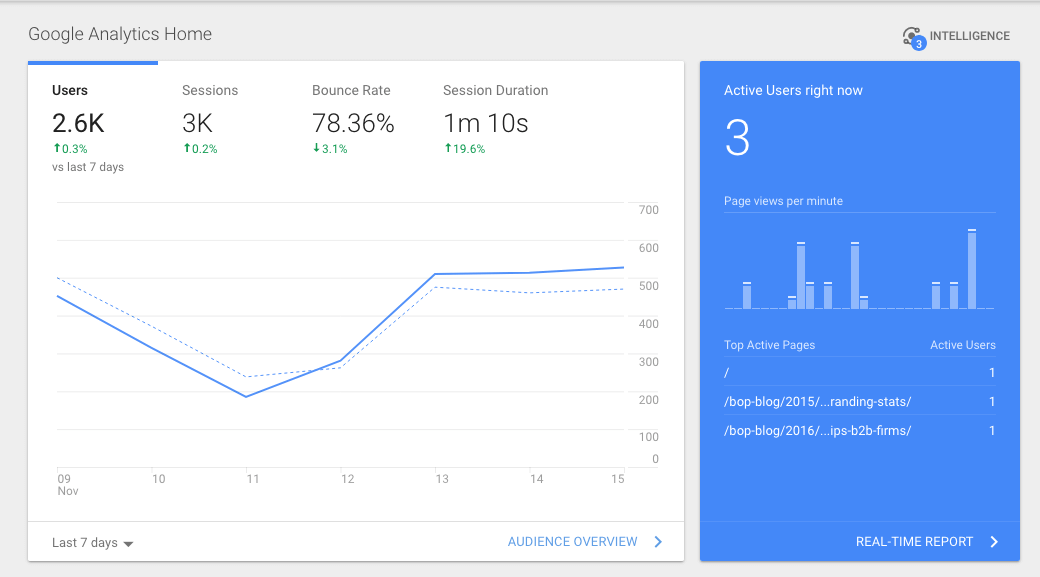Open the AUDIENCE OVERVIEW link
This screenshot has width=1040, height=577.
572,542
